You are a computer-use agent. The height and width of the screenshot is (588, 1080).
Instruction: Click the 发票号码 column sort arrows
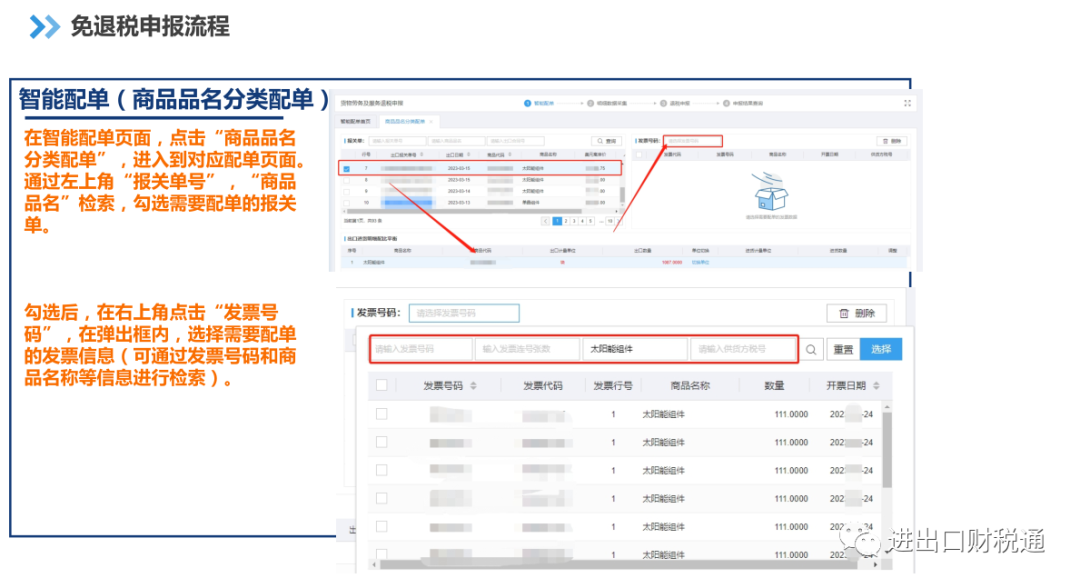(473, 386)
